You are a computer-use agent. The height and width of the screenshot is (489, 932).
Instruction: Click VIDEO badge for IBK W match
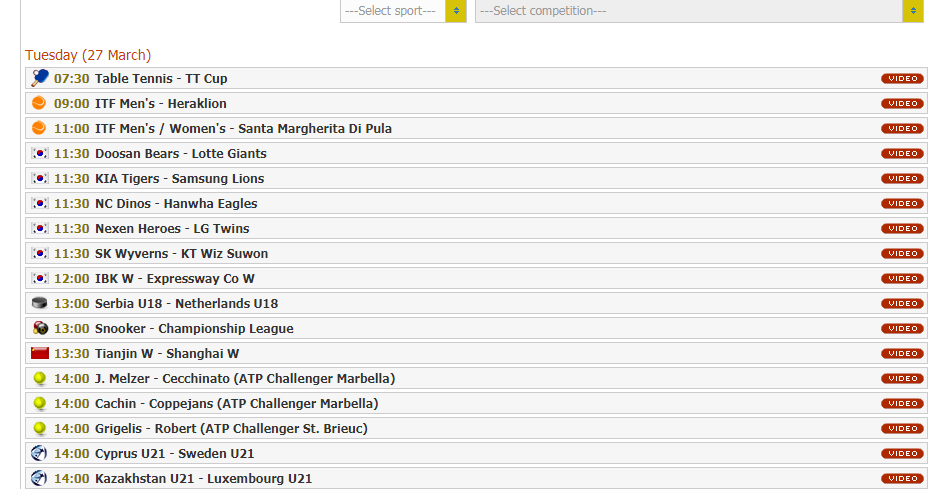(x=902, y=278)
